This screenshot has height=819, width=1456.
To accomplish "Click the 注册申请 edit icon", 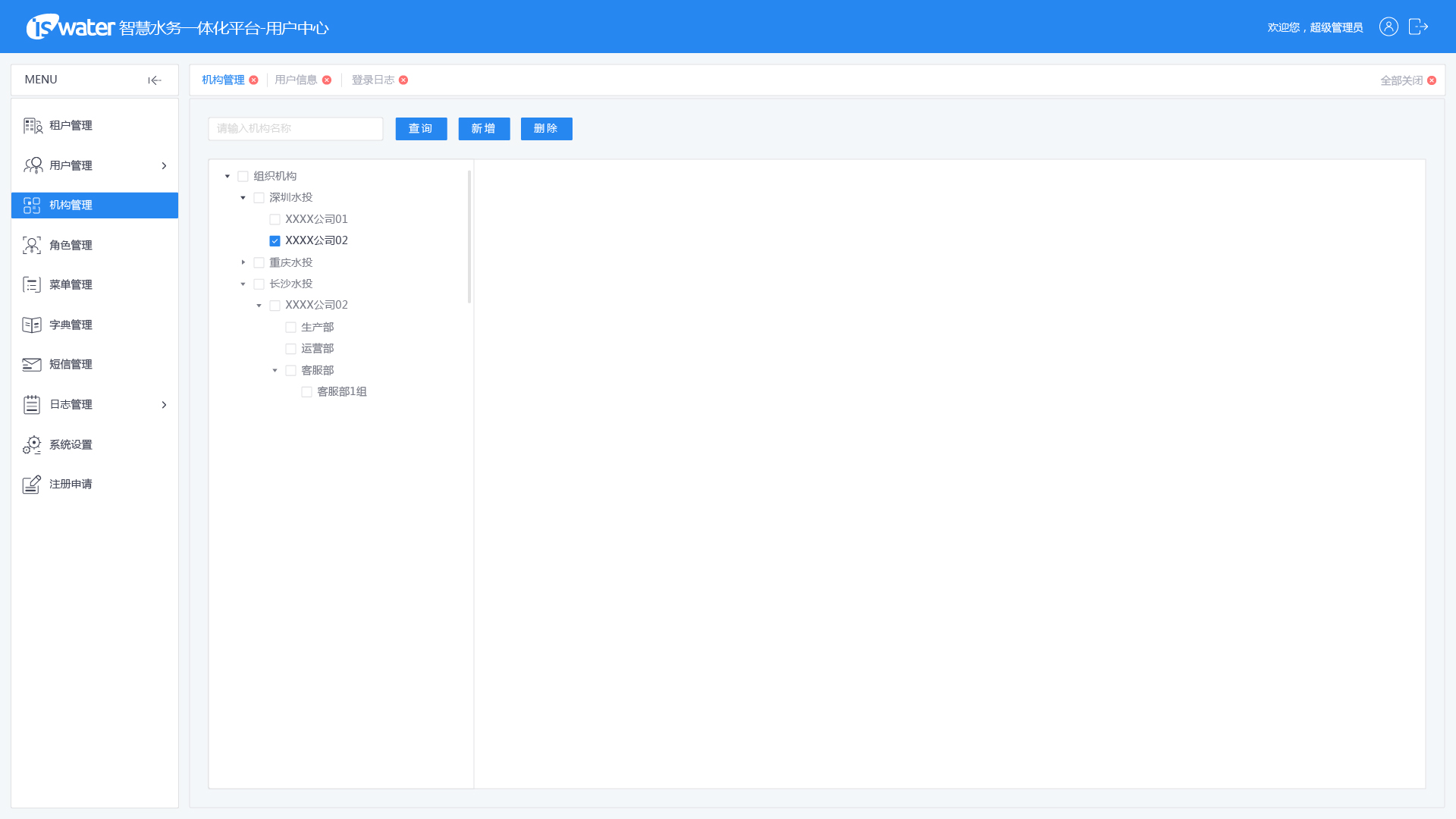I will coord(32,485).
